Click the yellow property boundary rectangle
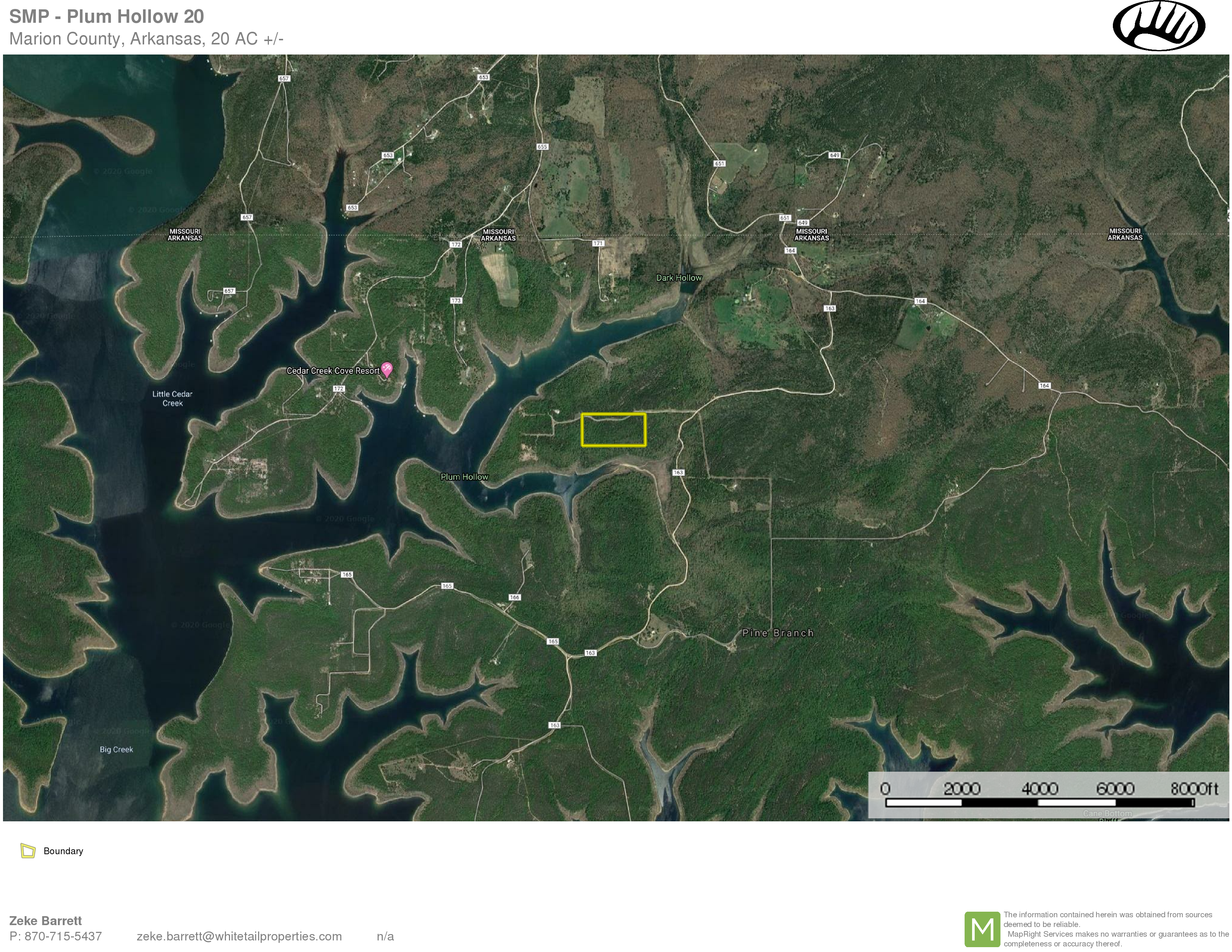This screenshot has height=952, width=1232. click(x=613, y=430)
